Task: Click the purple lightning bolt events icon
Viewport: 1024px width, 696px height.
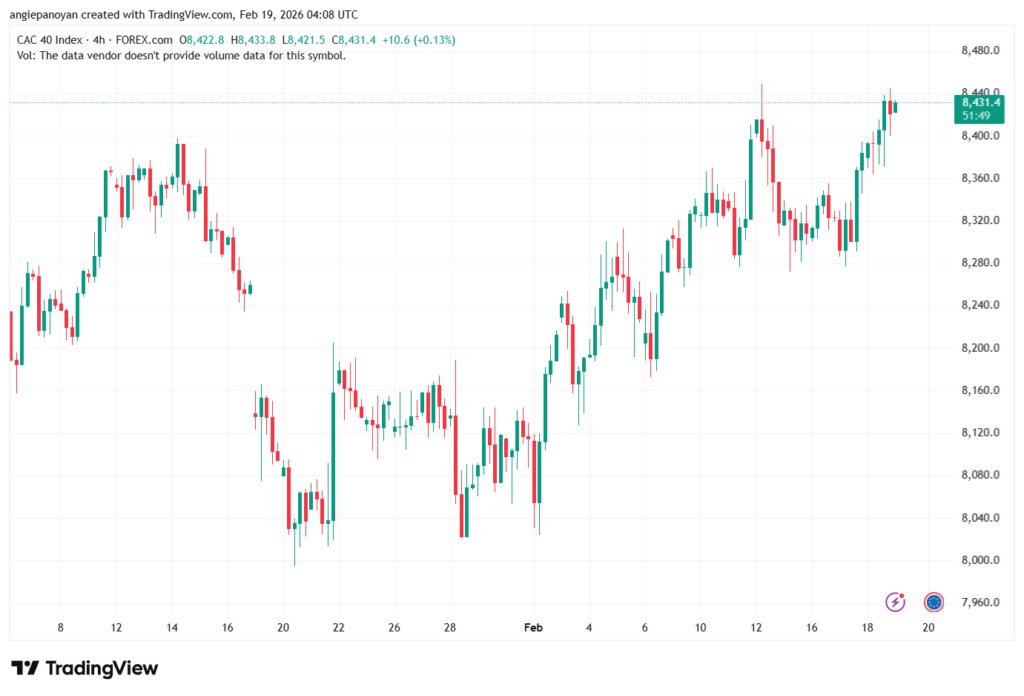Action: point(896,601)
